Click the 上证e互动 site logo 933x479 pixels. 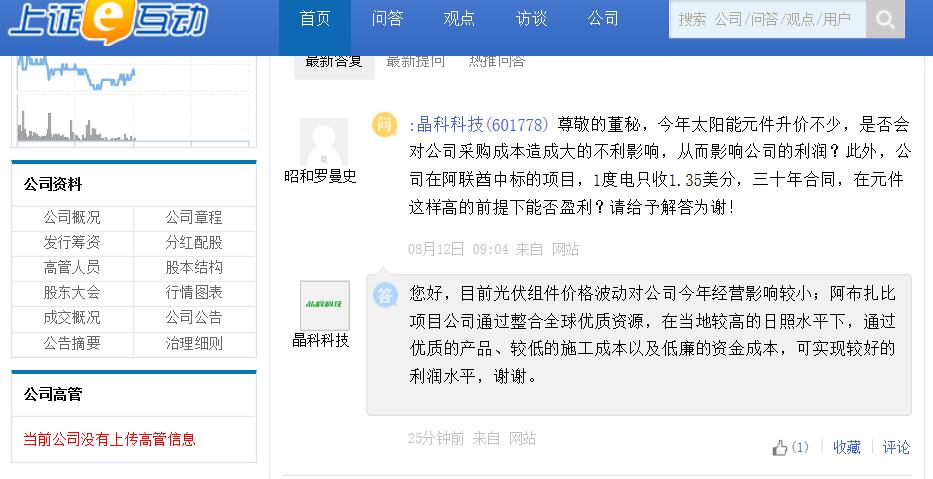[x=108, y=22]
